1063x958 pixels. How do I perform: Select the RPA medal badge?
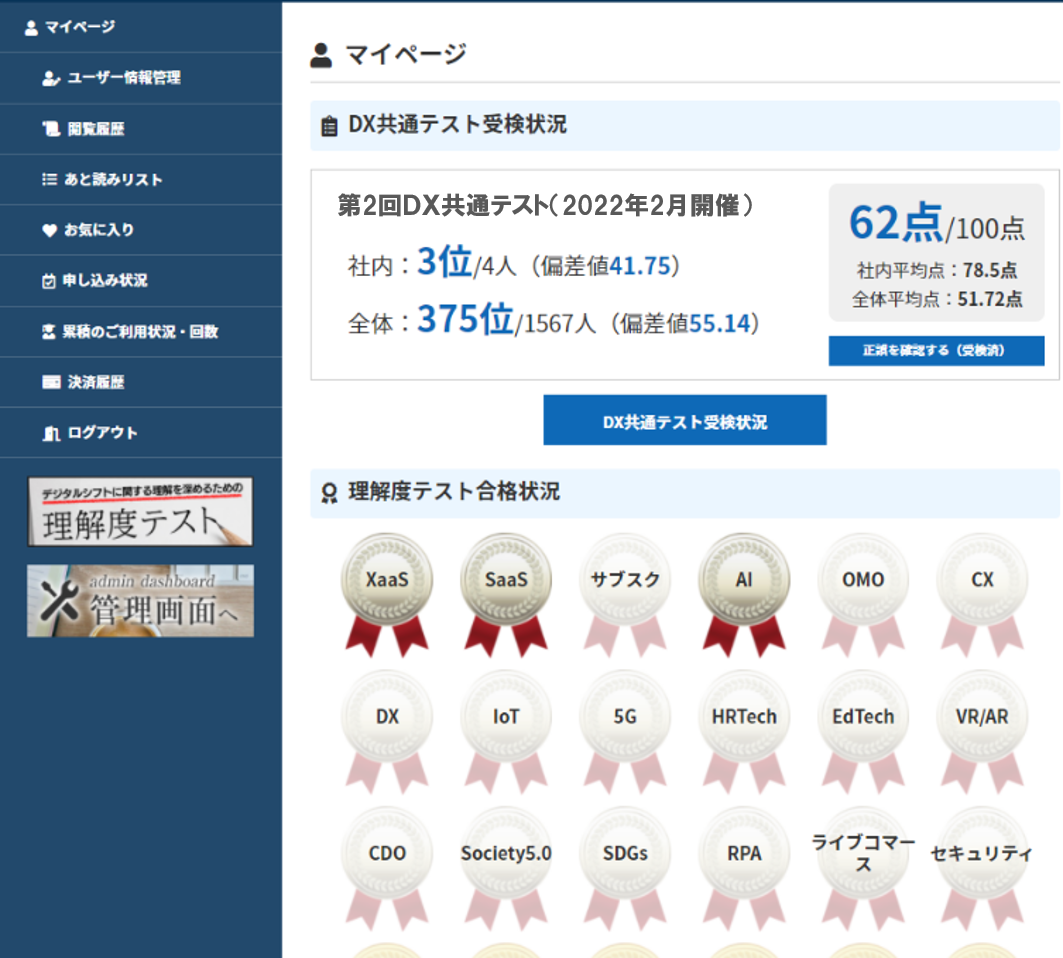point(744,868)
